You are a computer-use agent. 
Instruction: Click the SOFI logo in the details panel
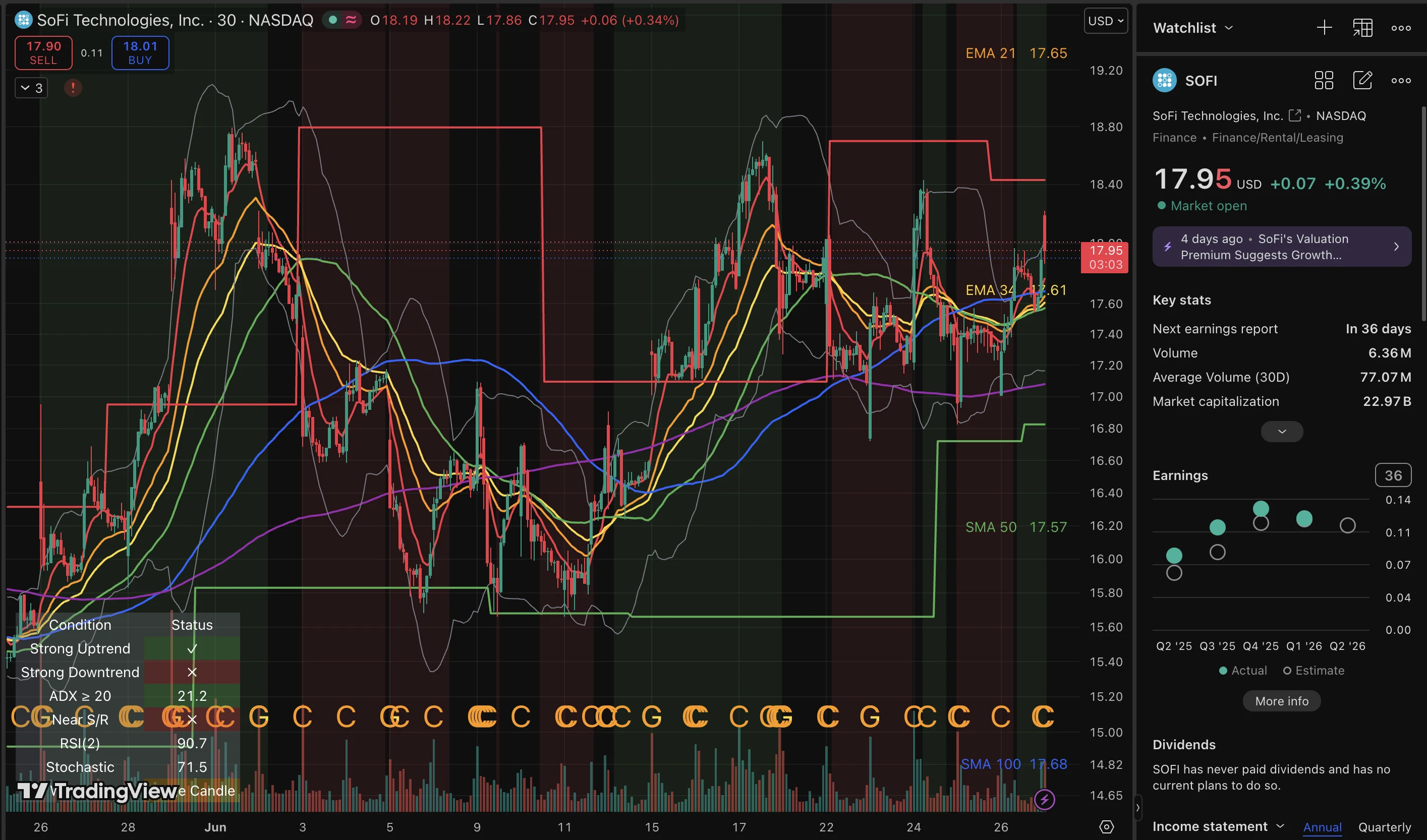click(1164, 80)
